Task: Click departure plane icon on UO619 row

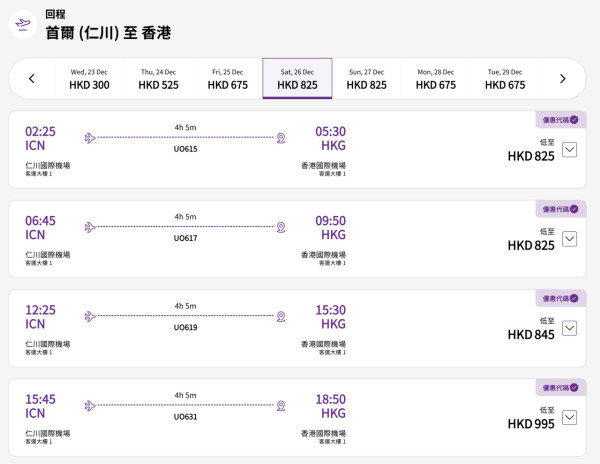Action: point(90,316)
